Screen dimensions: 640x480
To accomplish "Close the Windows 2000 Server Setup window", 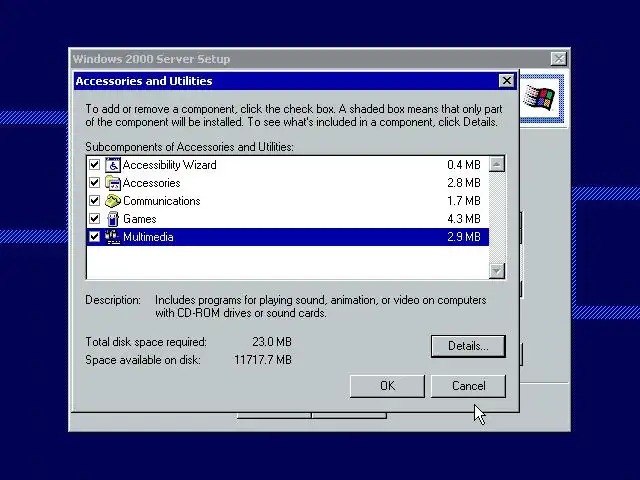I will (x=558, y=59).
